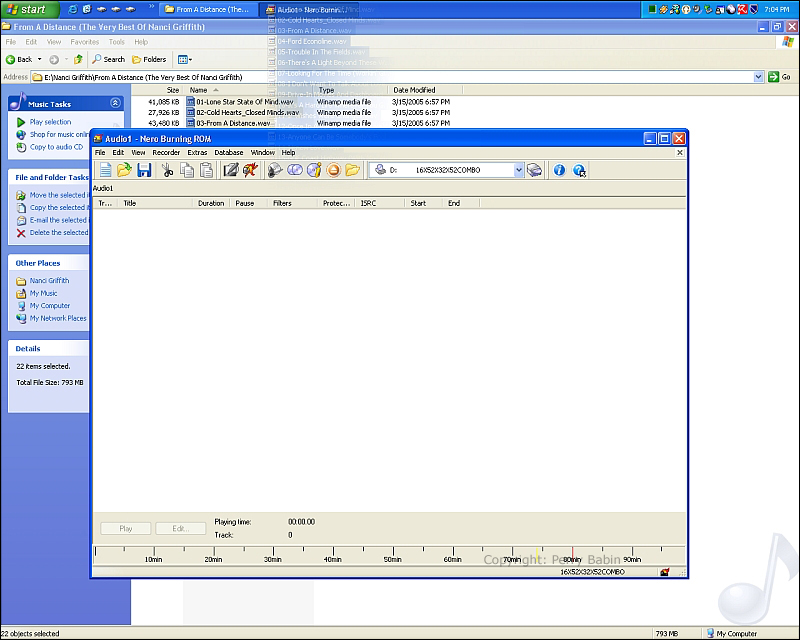800x640 pixels.
Task: Click the Copy CD two-discs icon
Action: tap(295, 170)
